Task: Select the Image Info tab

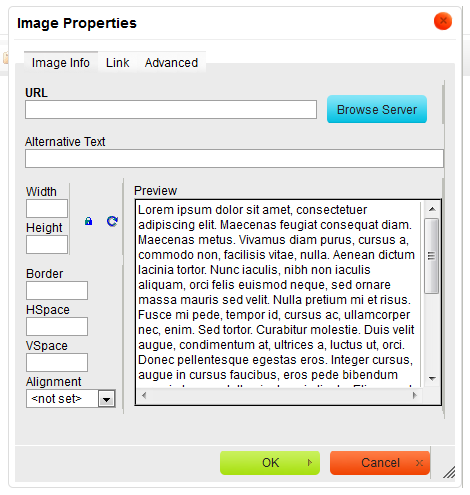Action: click(61, 62)
